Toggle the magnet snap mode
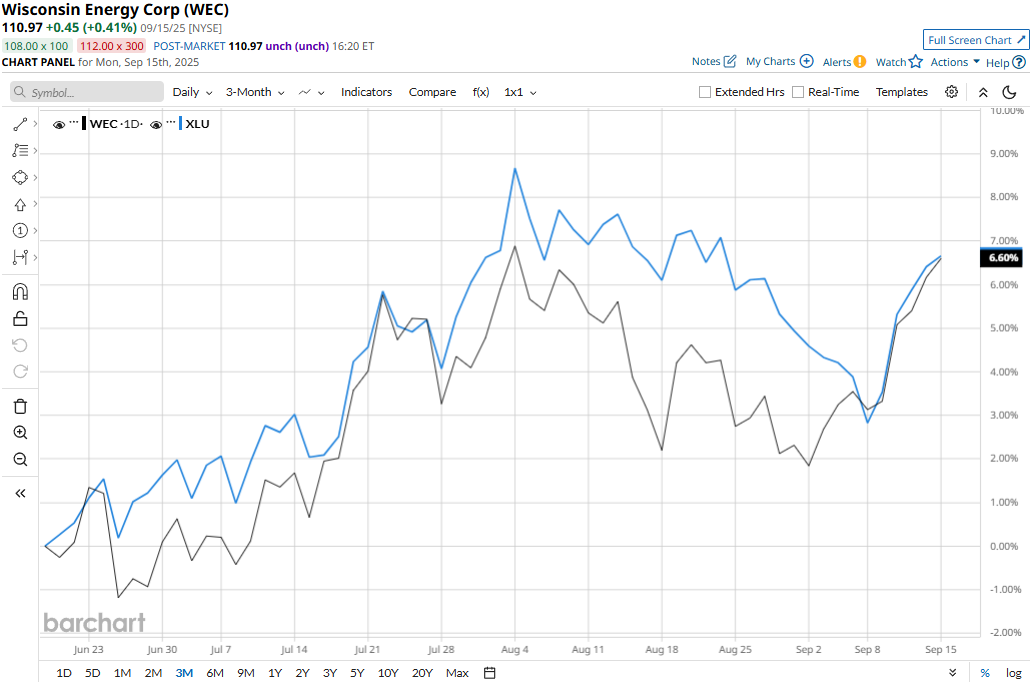Image resolution: width=1032 pixels, height=682 pixels. [20, 292]
